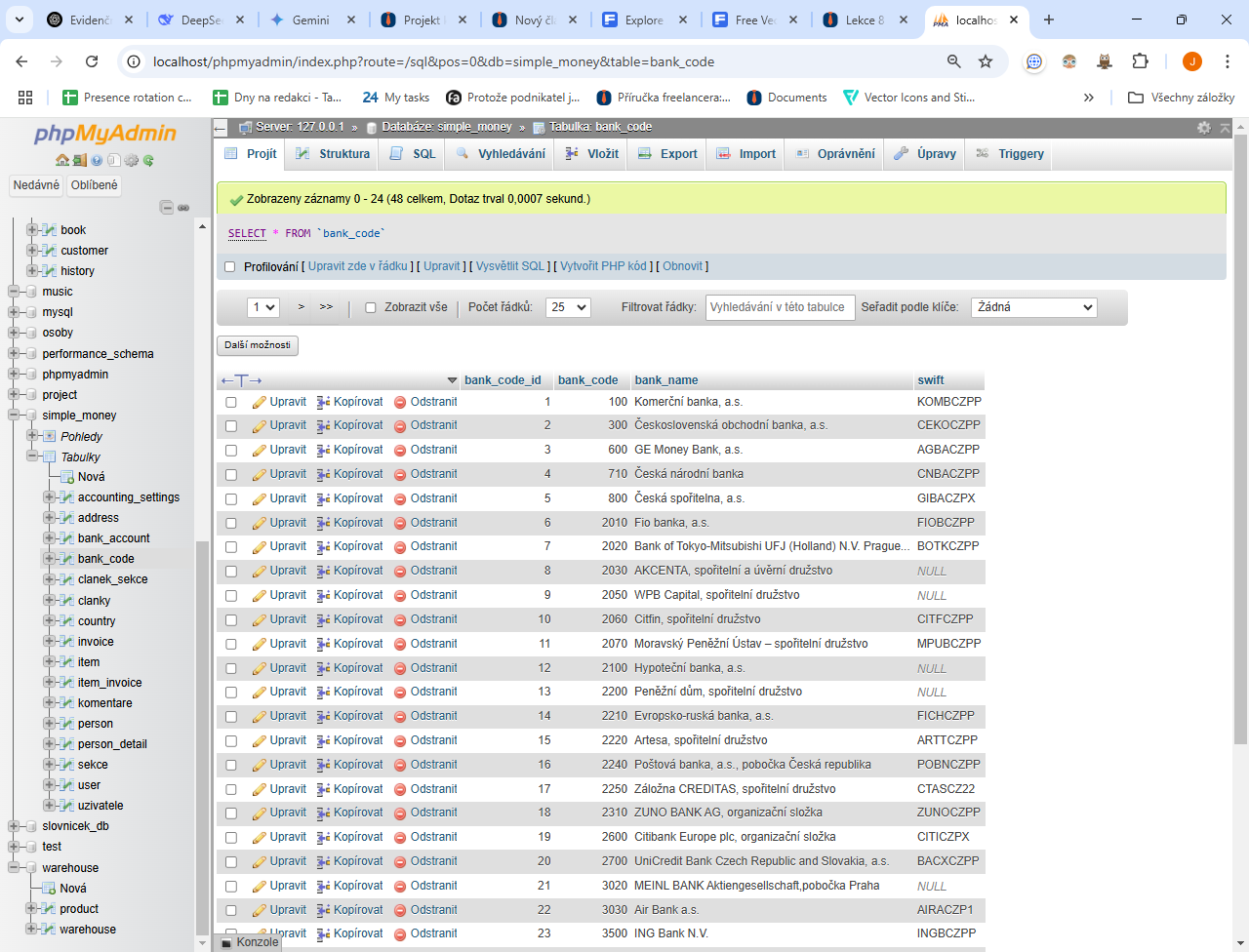
Task: Open the Seřadit podle klíče dropdown
Action: coord(1033,307)
